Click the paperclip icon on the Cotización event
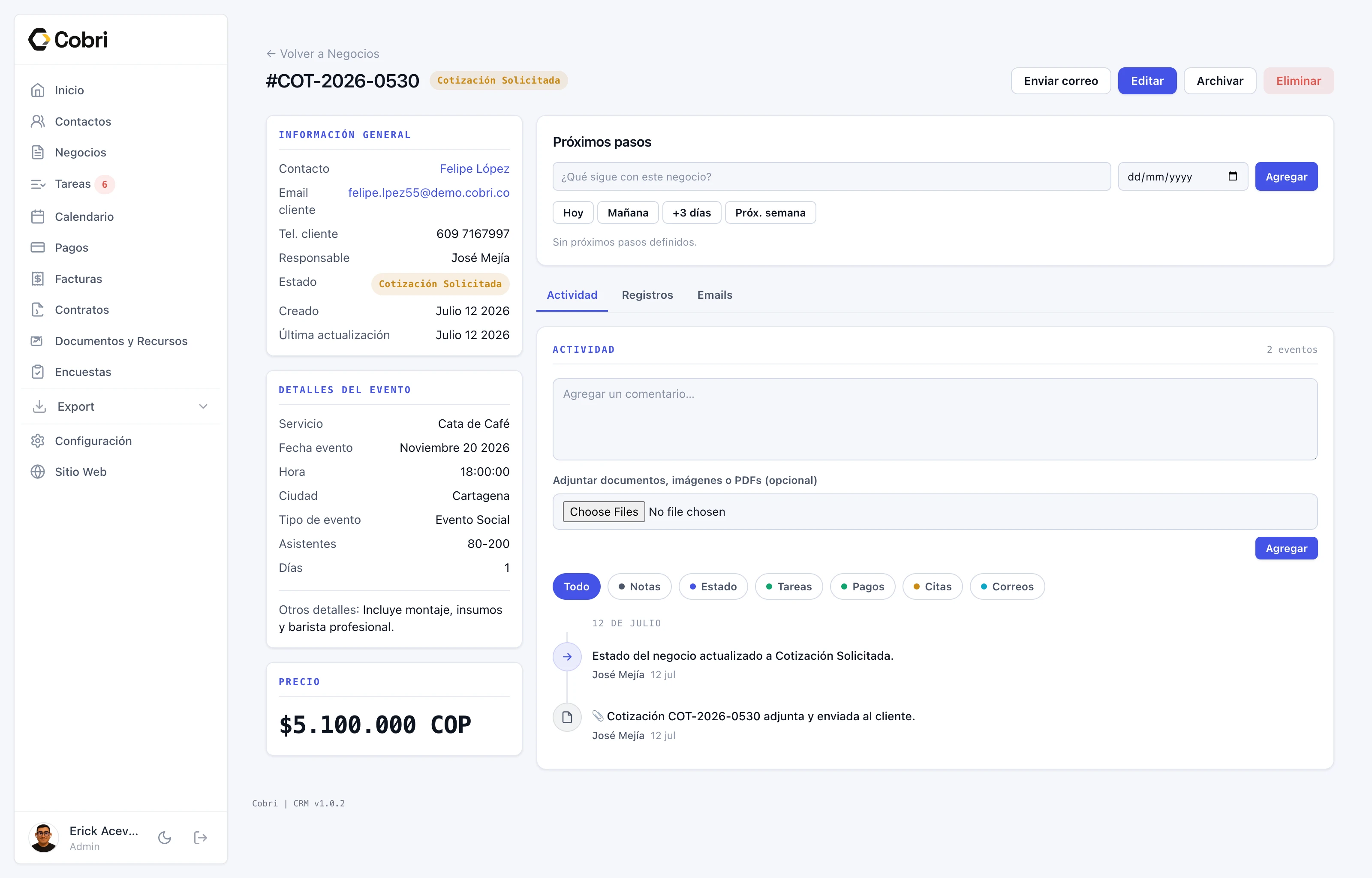Screen dimensions: 1372x878 coord(597,716)
